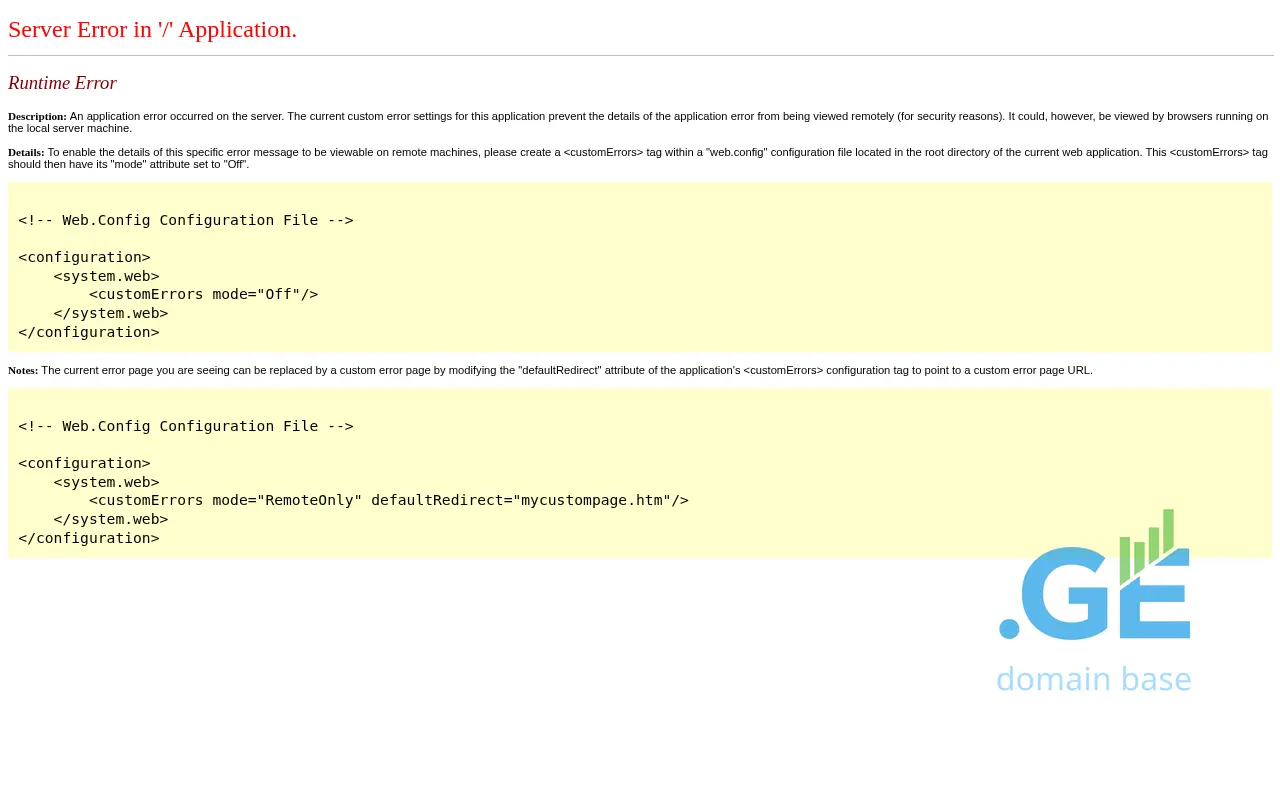Click the bold 'Notes:' label
This screenshot has height=800, width=1280.
pyautogui.click(x=23, y=371)
